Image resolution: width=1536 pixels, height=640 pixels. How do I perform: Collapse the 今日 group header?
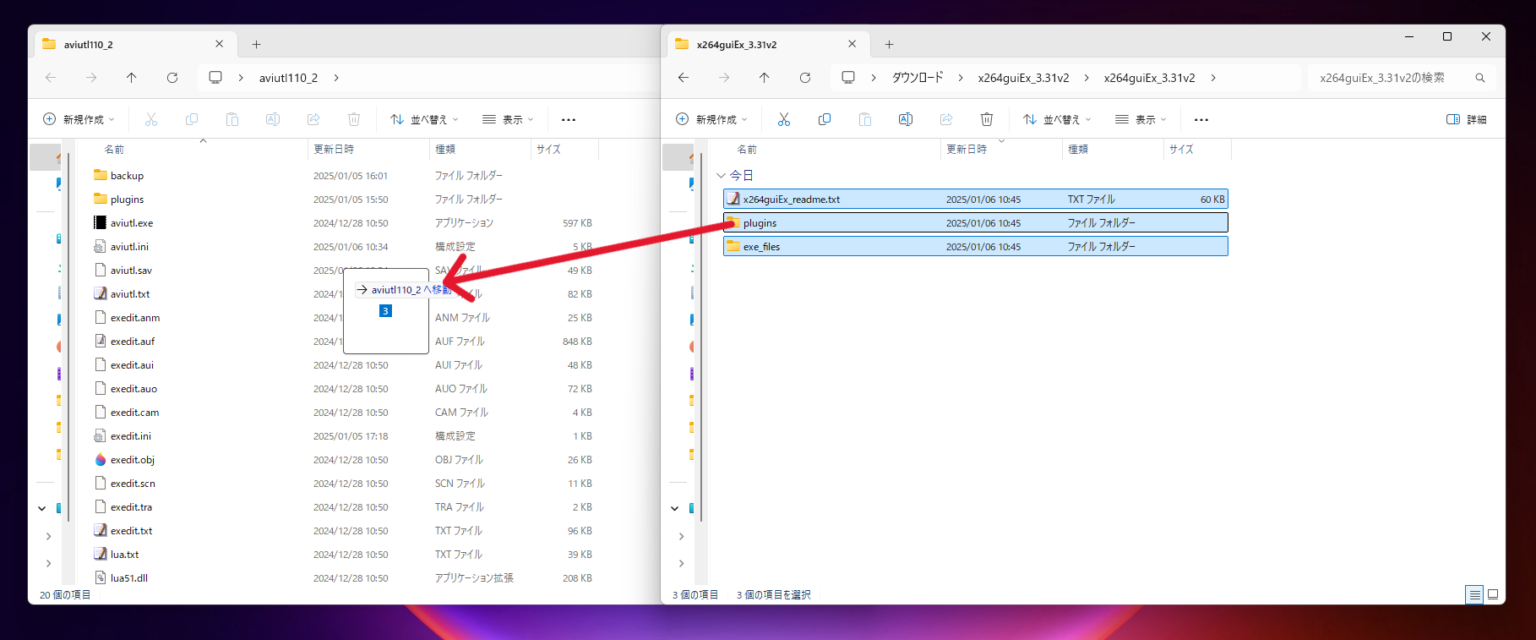pyautogui.click(x=722, y=175)
